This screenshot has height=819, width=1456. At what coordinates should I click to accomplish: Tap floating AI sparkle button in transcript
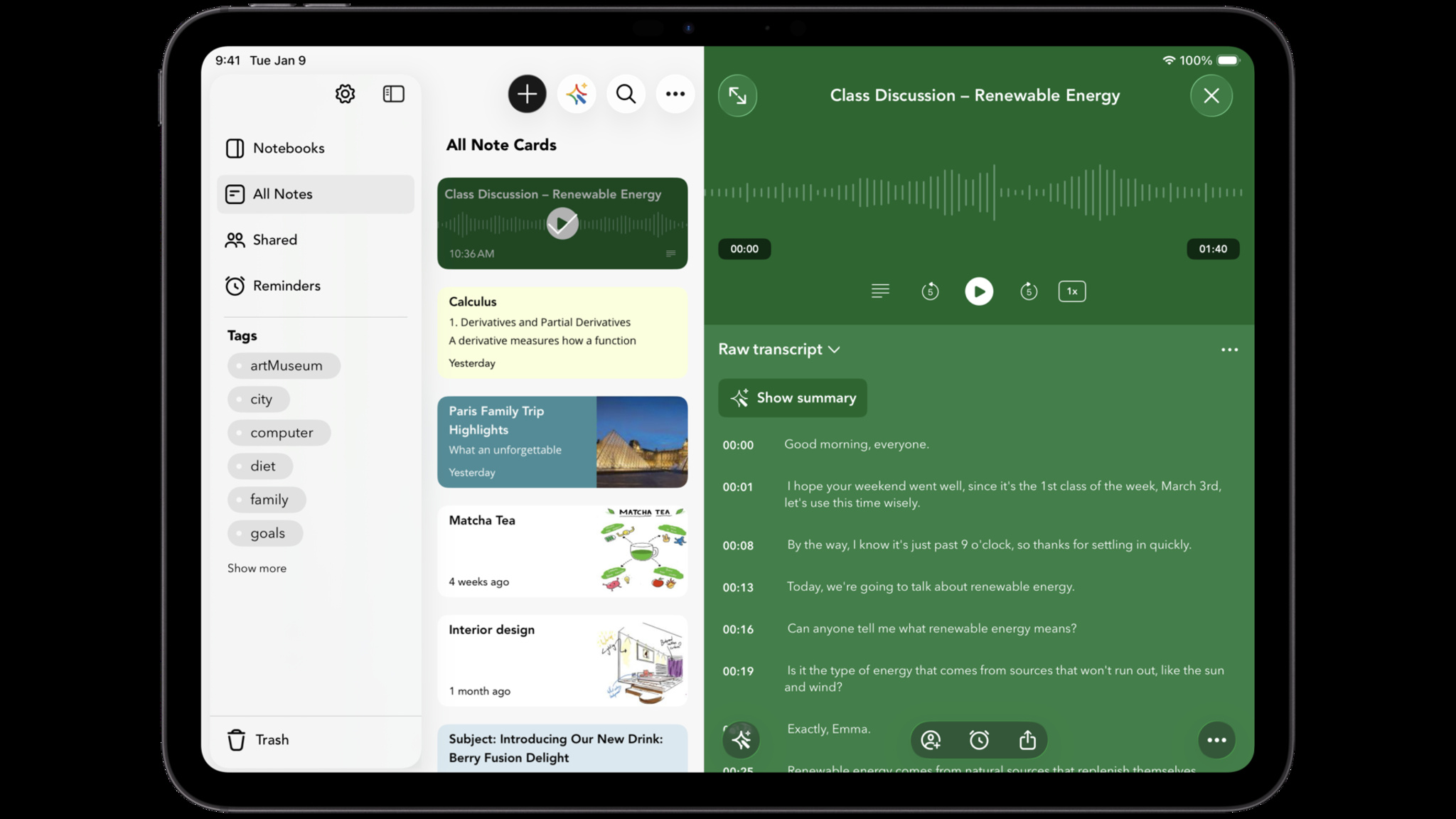741,740
